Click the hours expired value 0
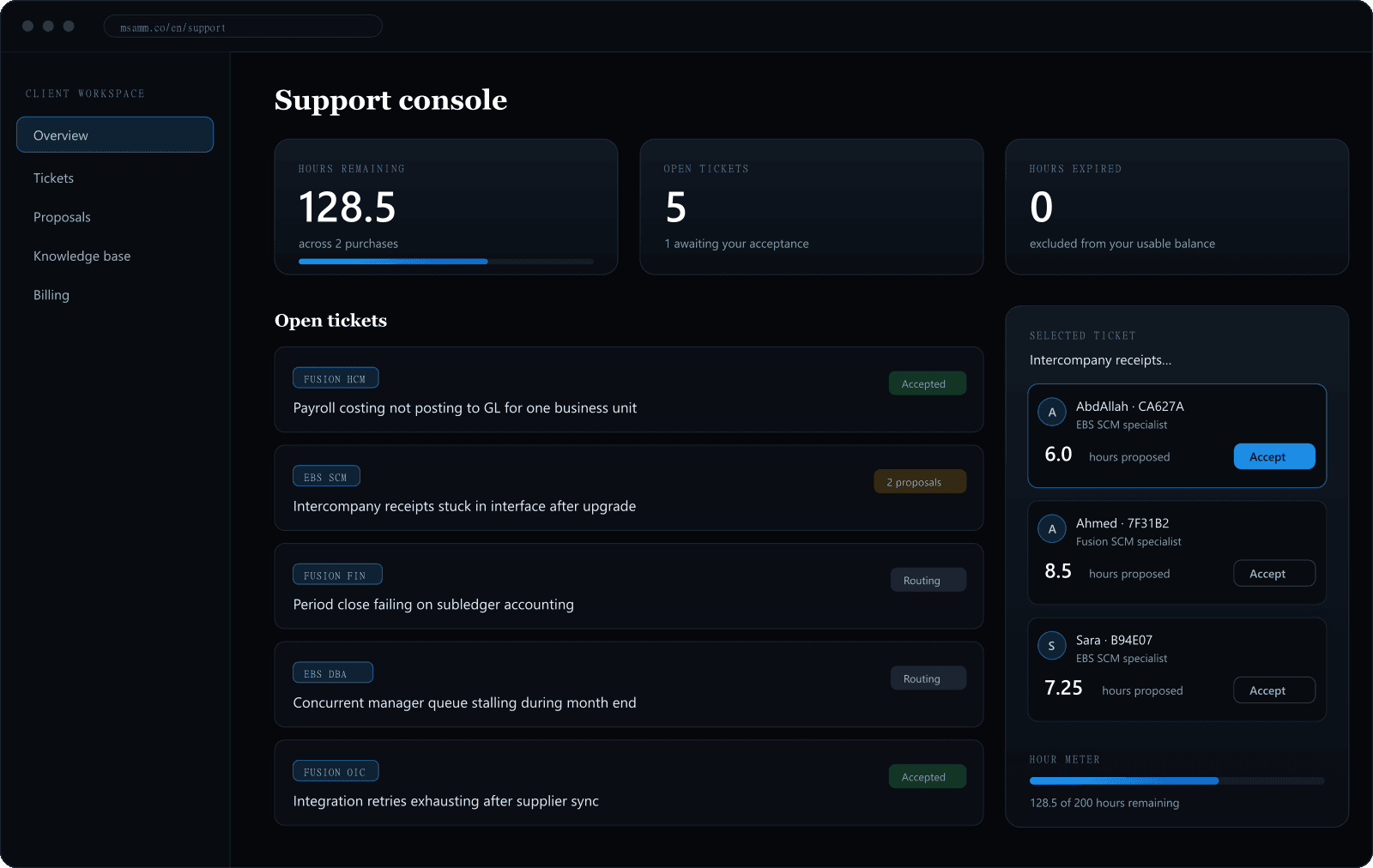 pos(1041,208)
